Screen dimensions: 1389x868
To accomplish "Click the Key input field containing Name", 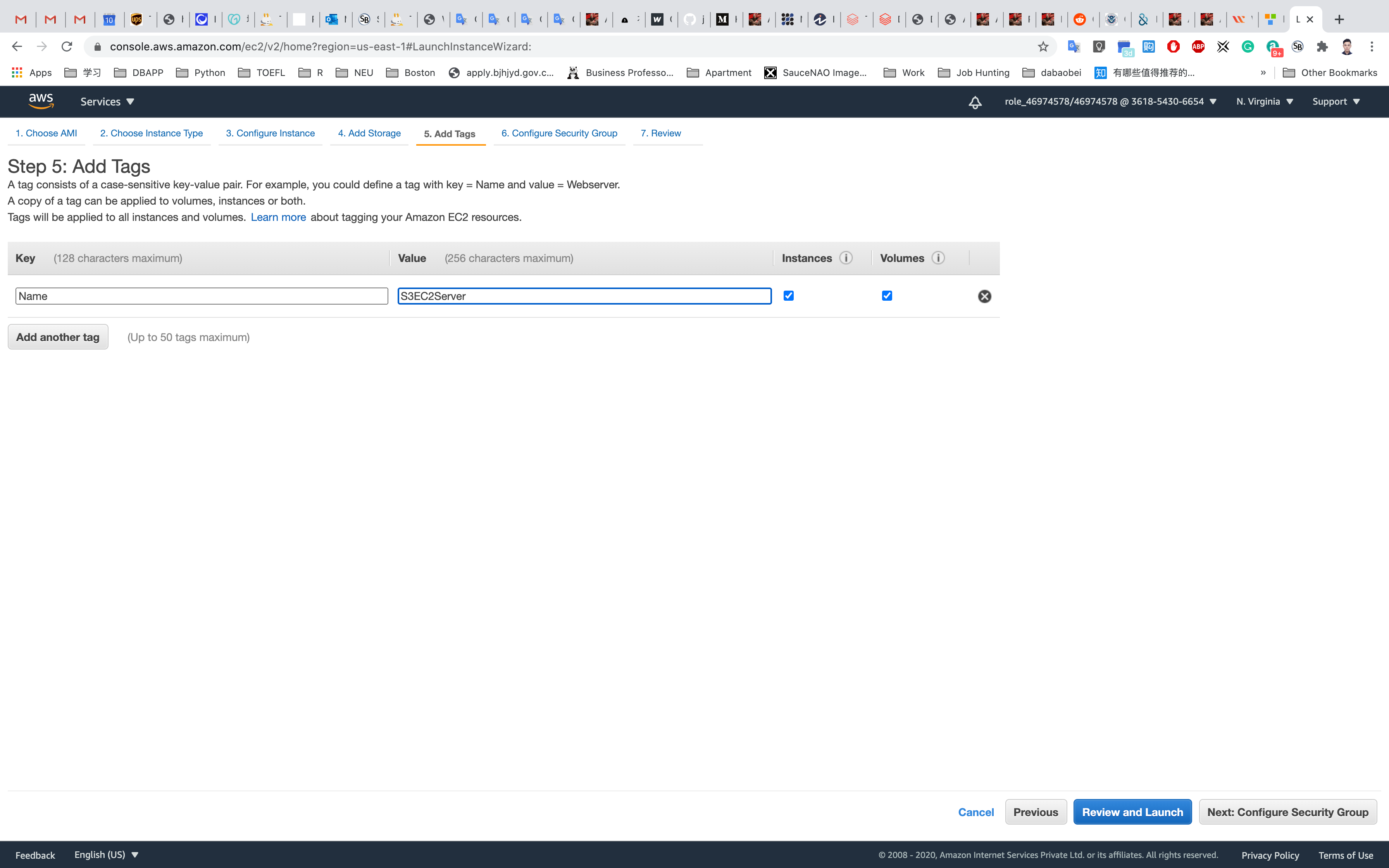I will click(202, 296).
